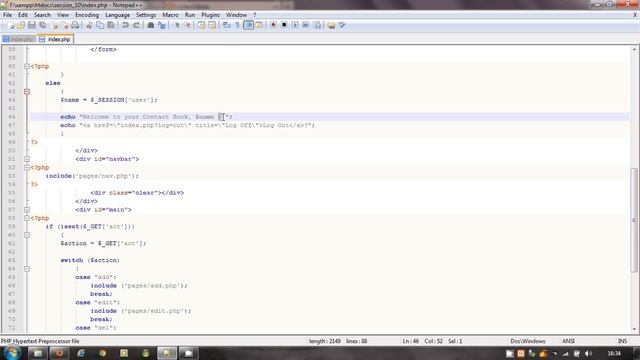Toggle synchronized vertical scrolling
Image resolution: width=640 pixels, height=360 pixels.
(x=202, y=25)
